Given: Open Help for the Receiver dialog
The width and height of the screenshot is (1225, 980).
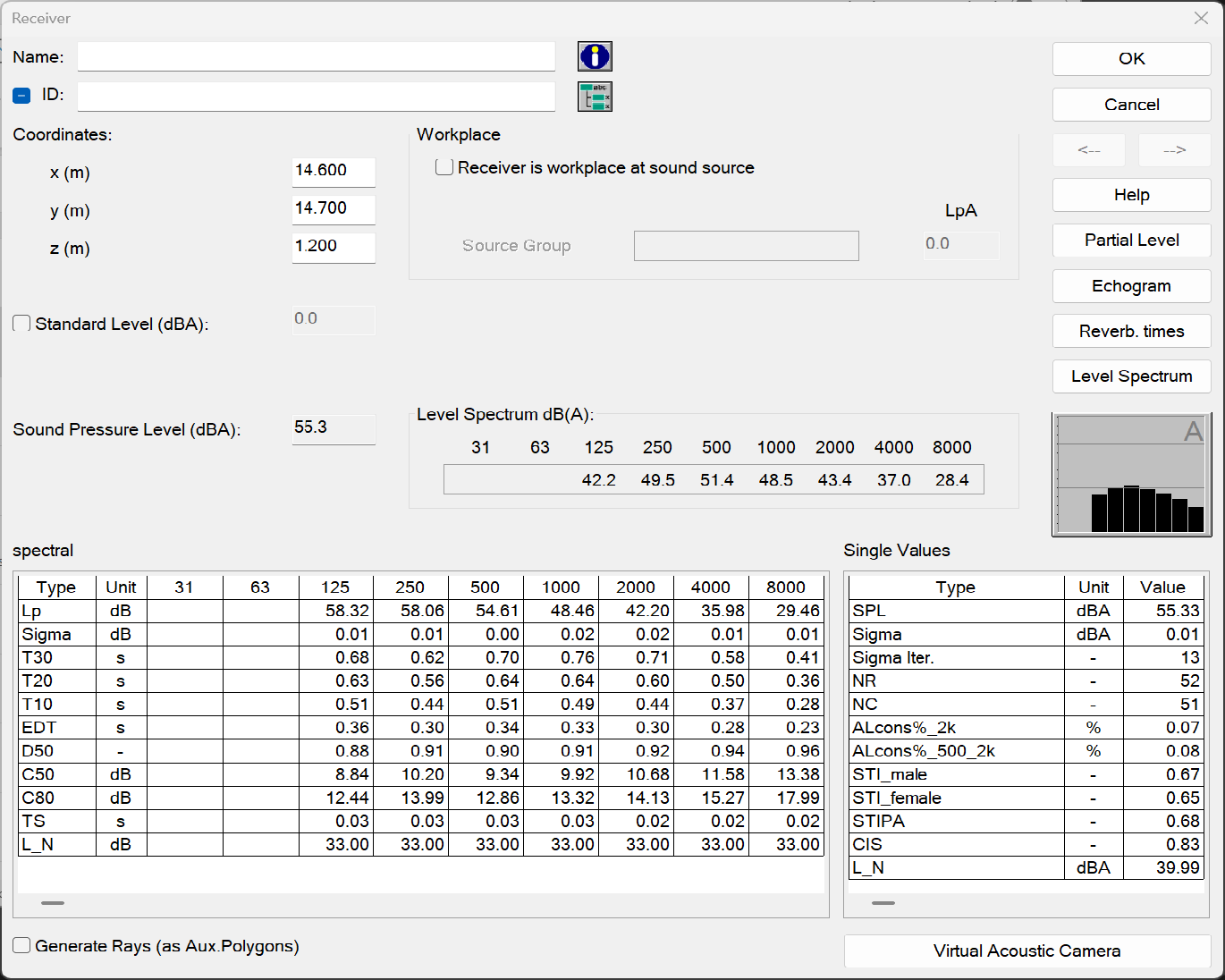Looking at the screenshot, I should [1131, 195].
